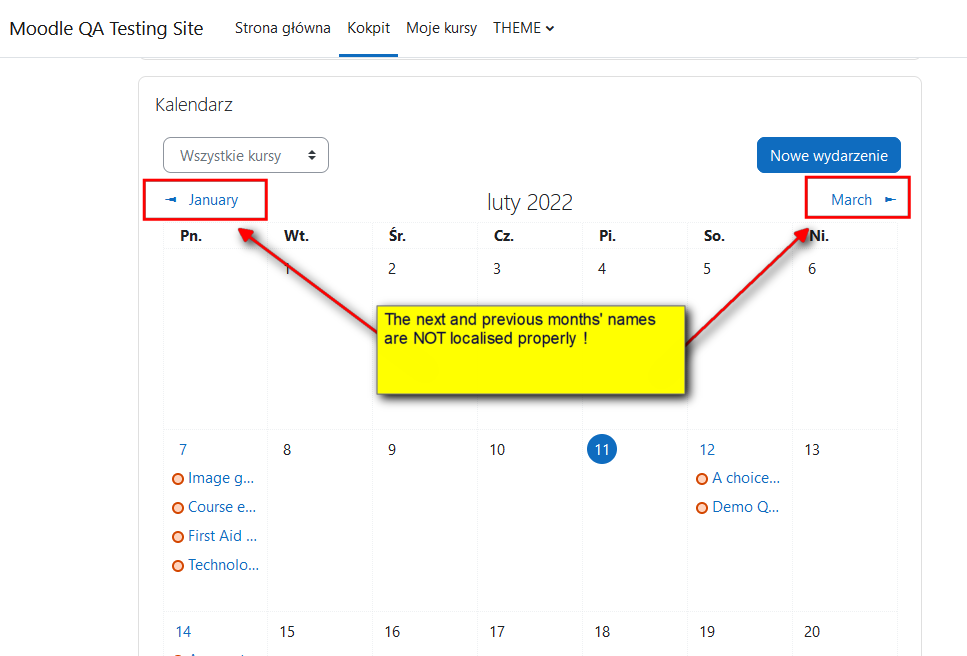This screenshot has width=967, height=656.
Task: Click the orange circle icon for First Aid event
Action: coord(178,537)
